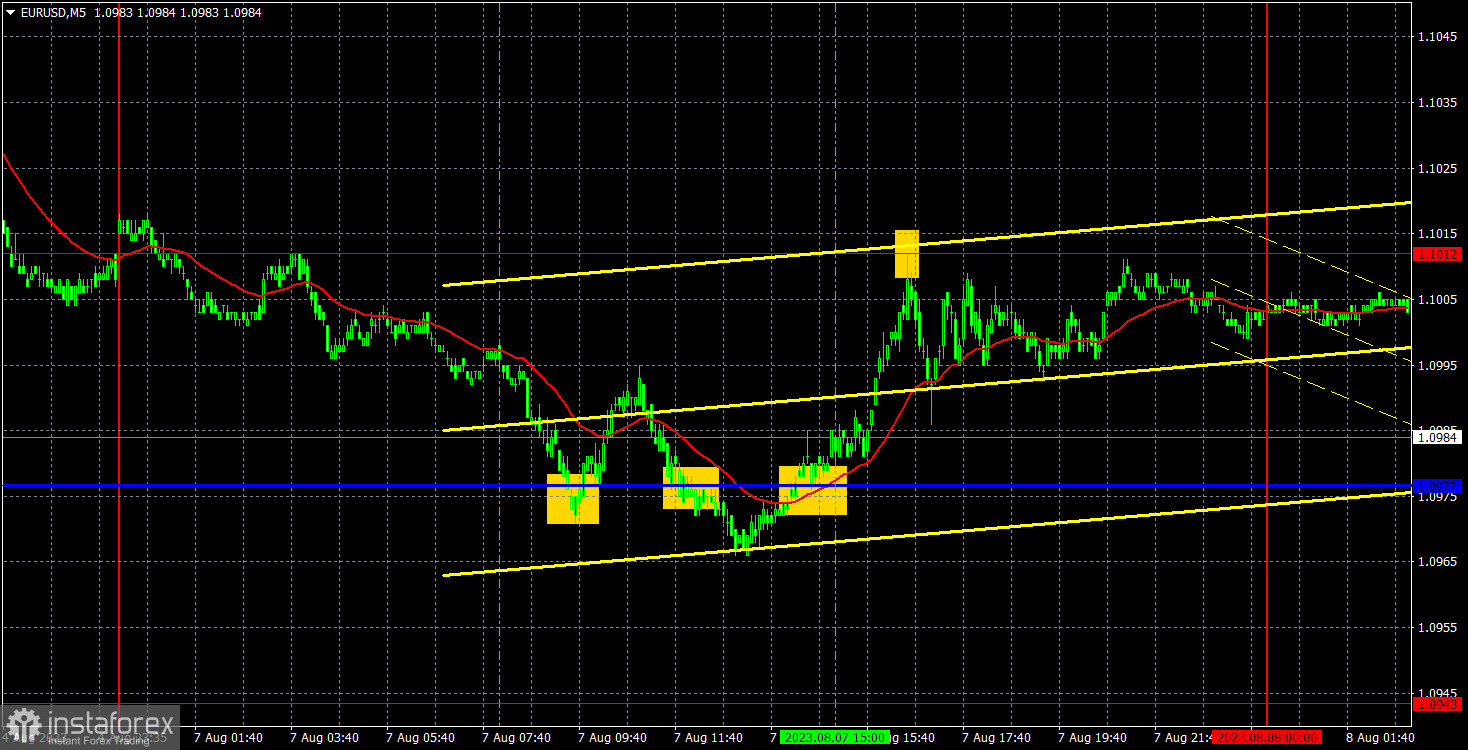Click the 1.0995 price axis label

click(x=1438, y=366)
